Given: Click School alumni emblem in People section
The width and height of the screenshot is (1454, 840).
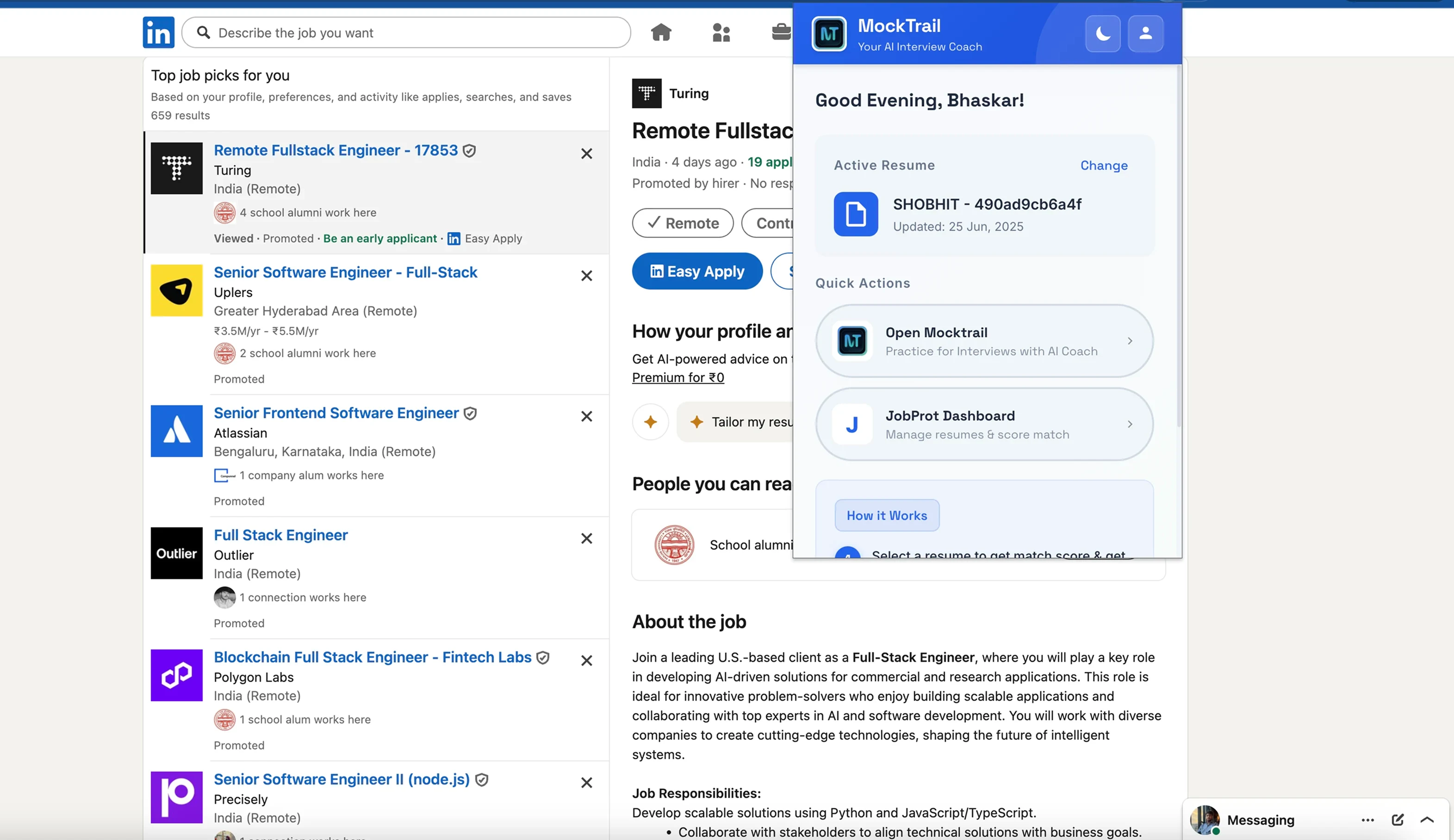Looking at the screenshot, I should click(674, 545).
